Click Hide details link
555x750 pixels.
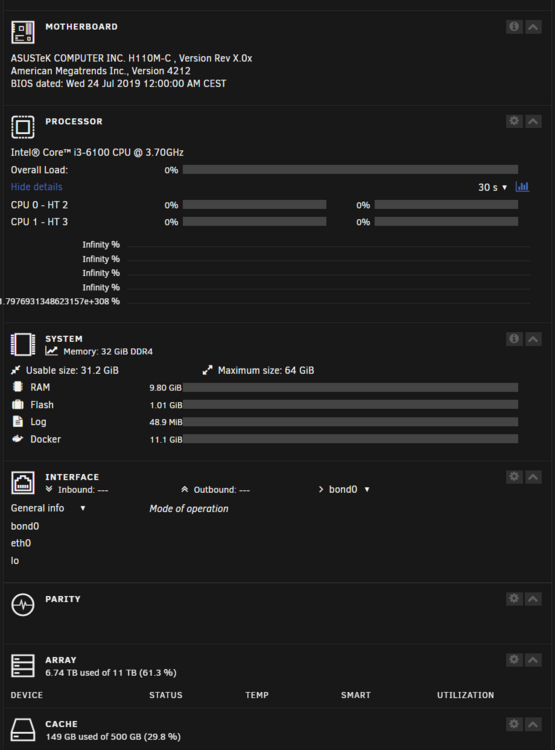[36, 187]
